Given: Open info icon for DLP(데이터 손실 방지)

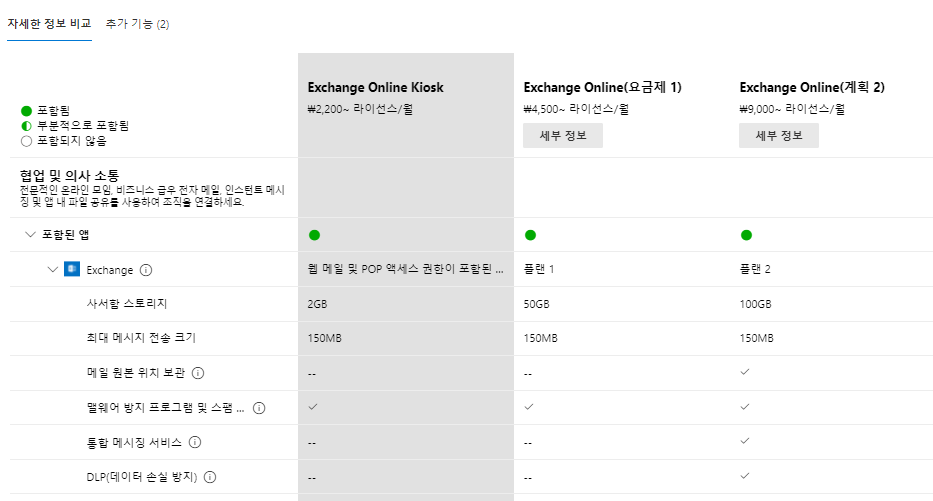Looking at the screenshot, I should click(209, 477).
